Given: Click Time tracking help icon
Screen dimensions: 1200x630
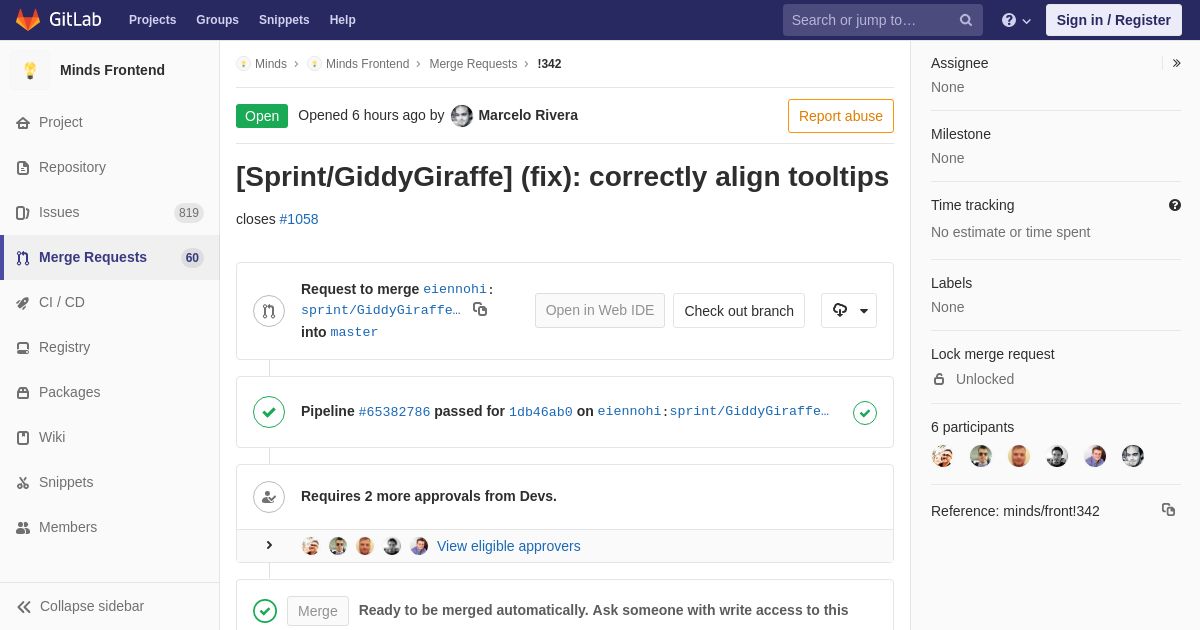Looking at the screenshot, I should pos(1175,205).
